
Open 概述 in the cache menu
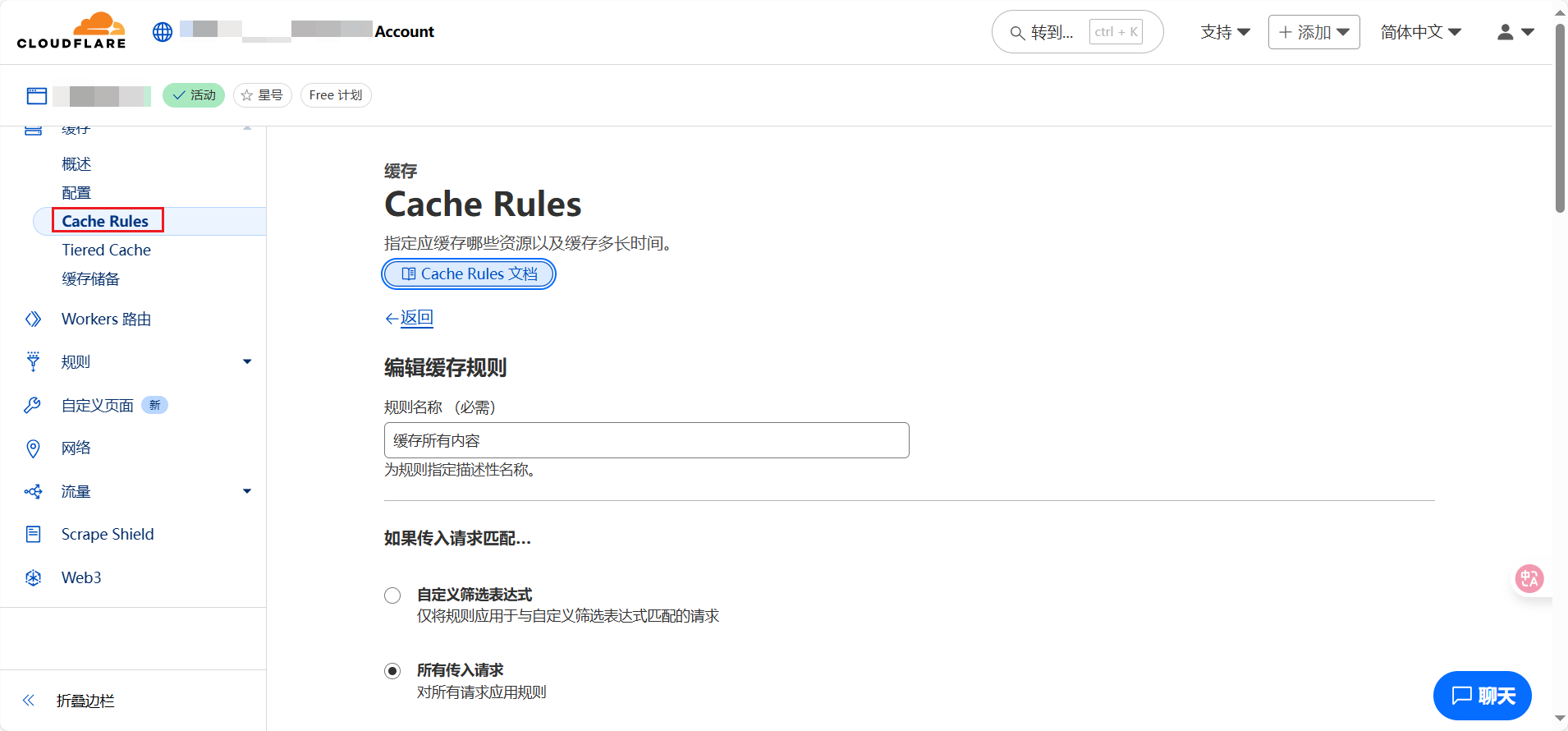coord(76,164)
